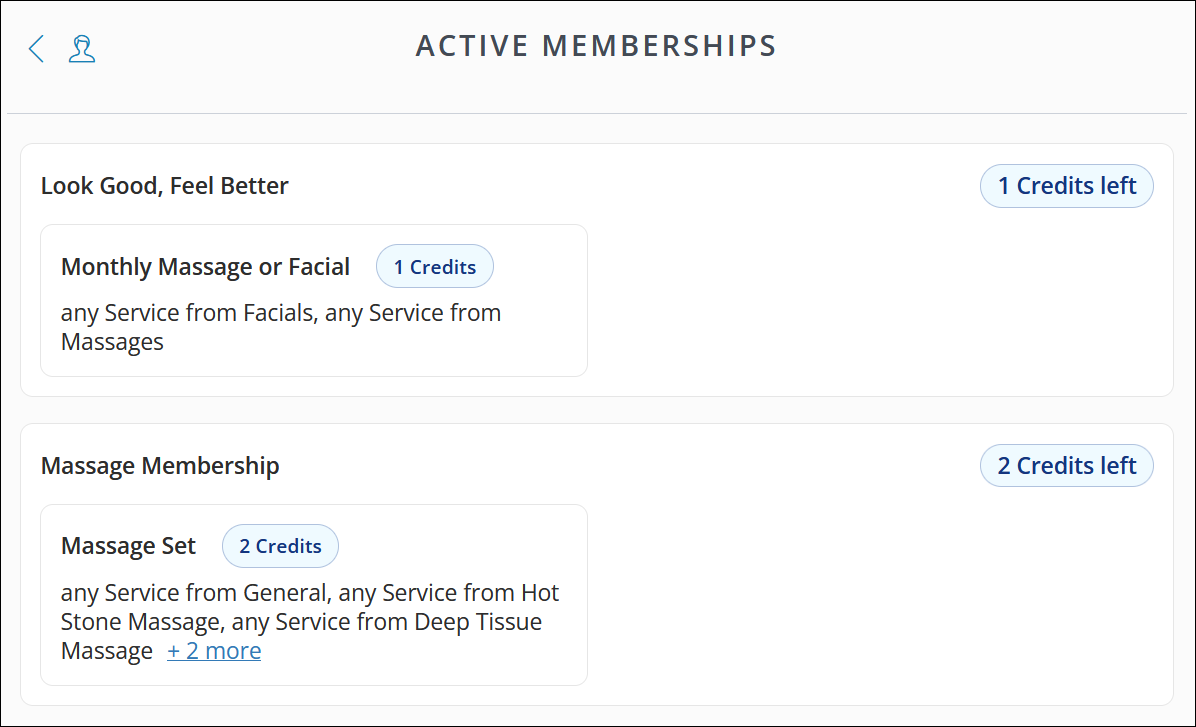This screenshot has width=1196, height=727.
Task: Click the 'Active Memberships' page heading
Action: pos(596,46)
